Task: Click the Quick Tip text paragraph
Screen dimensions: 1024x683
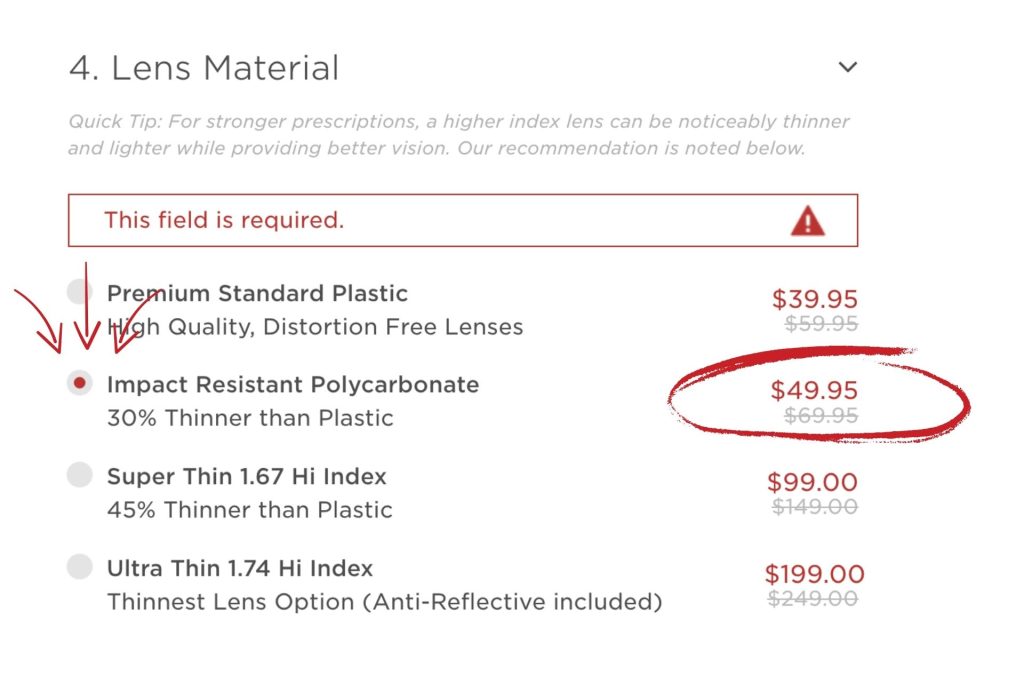Action: 459,134
